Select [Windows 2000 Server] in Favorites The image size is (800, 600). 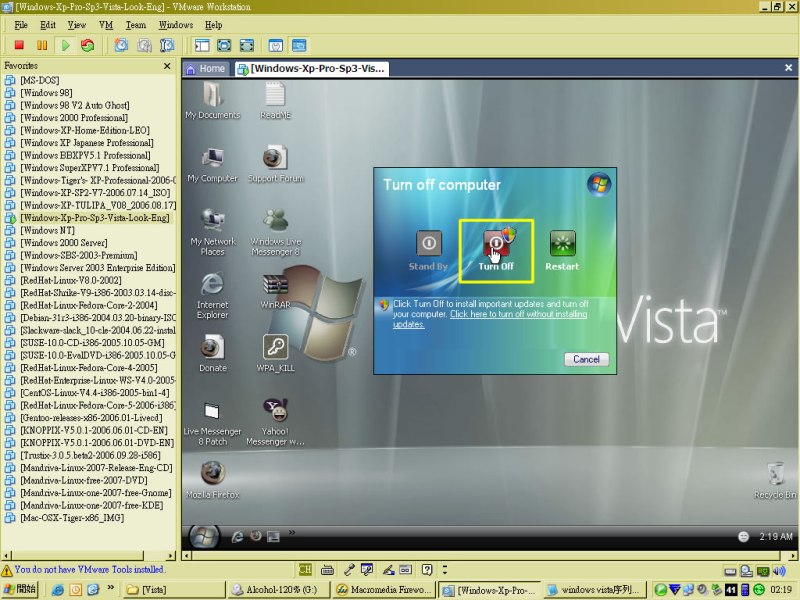[64, 243]
